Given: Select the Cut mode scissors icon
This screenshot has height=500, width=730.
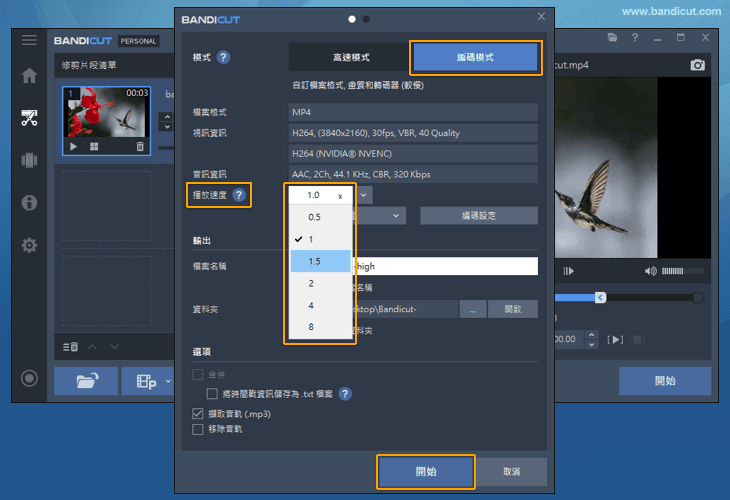Looking at the screenshot, I should tap(29, 118).
